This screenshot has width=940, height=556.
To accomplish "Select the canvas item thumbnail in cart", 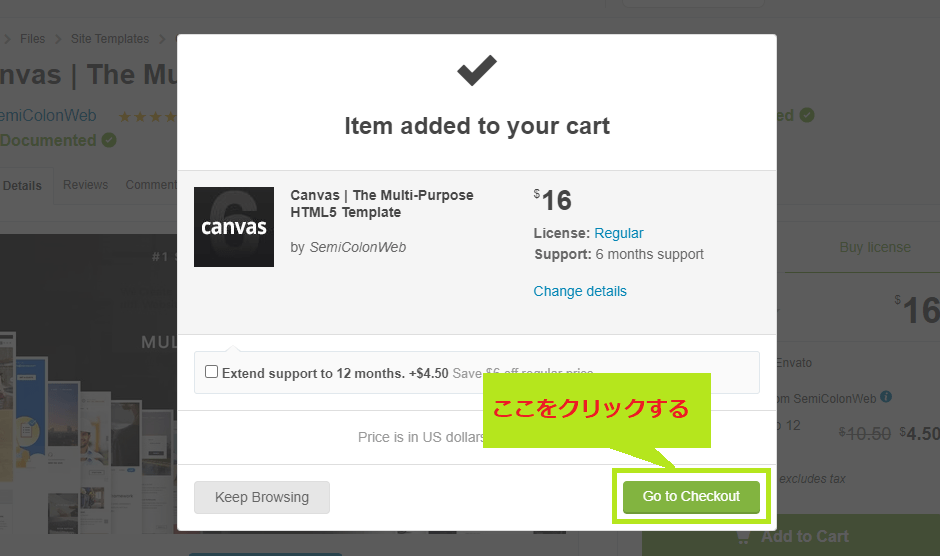I will (234, 227).
